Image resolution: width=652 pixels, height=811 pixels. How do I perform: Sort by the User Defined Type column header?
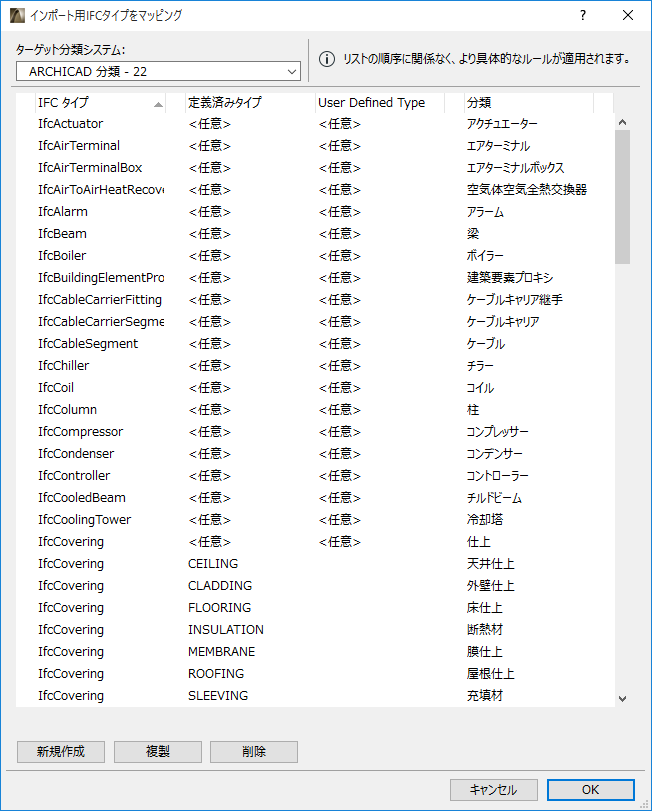click(380, 102)
